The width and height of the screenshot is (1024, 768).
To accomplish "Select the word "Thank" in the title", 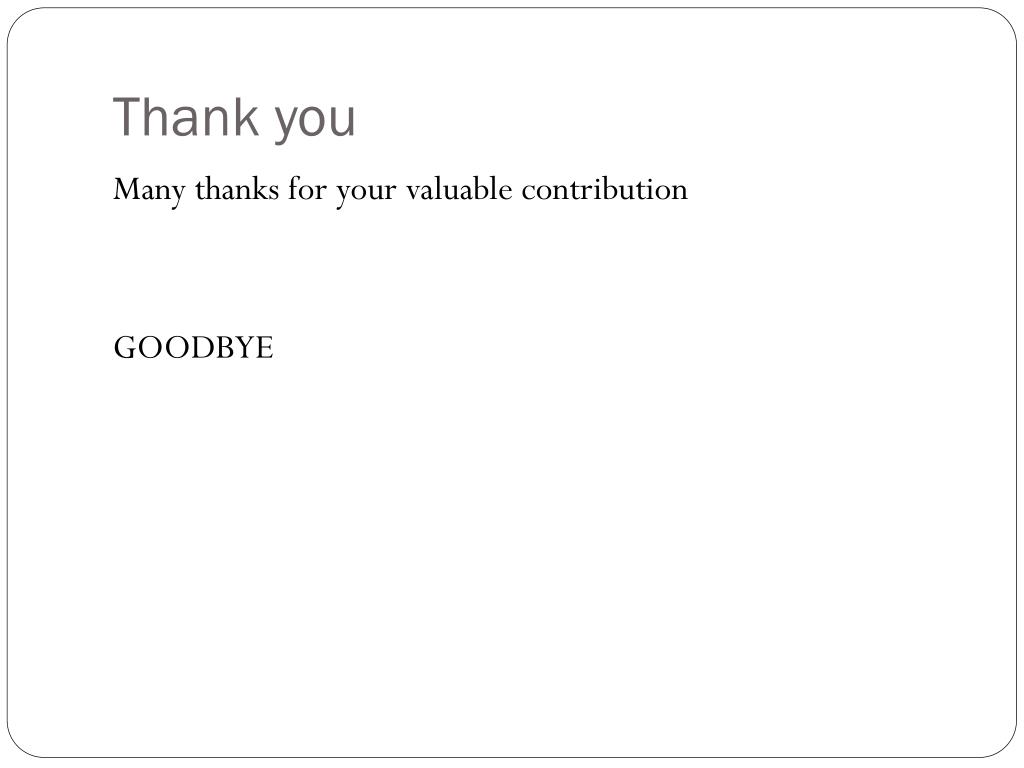I will [x=186, y=116].
